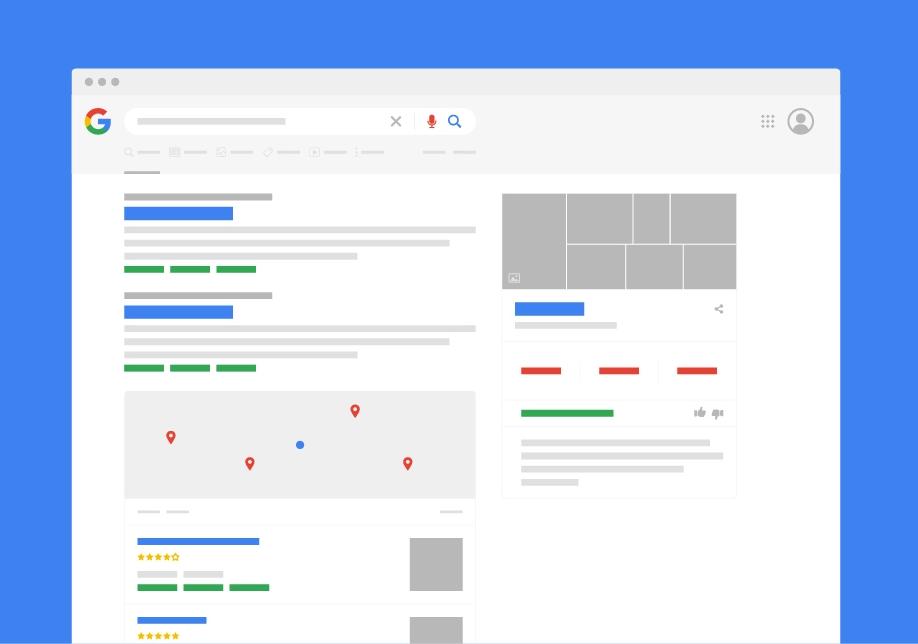Open the knowledge panel's blue title

(x=549, y=309)
